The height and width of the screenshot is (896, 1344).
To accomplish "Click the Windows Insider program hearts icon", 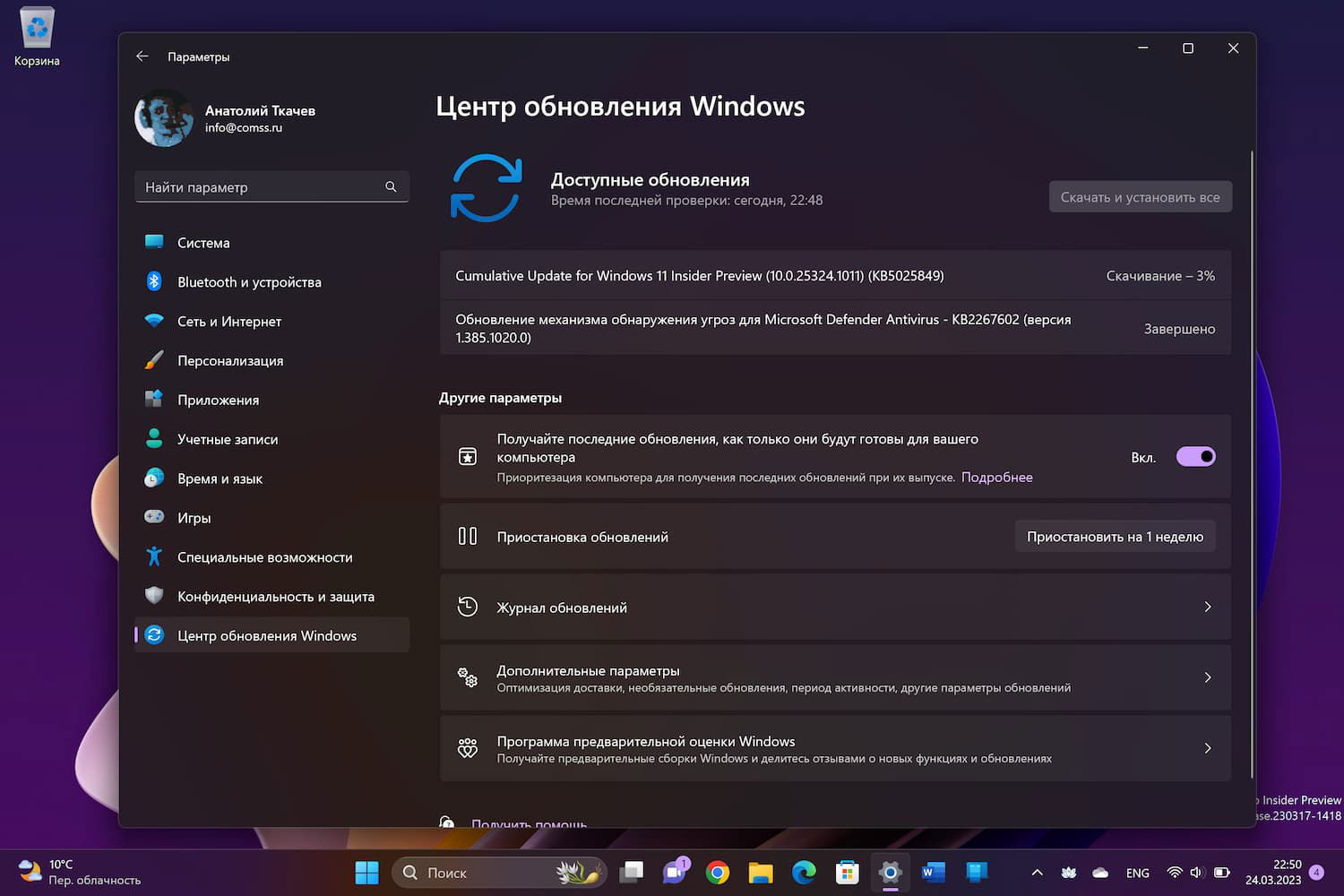I will click(468, 748).
